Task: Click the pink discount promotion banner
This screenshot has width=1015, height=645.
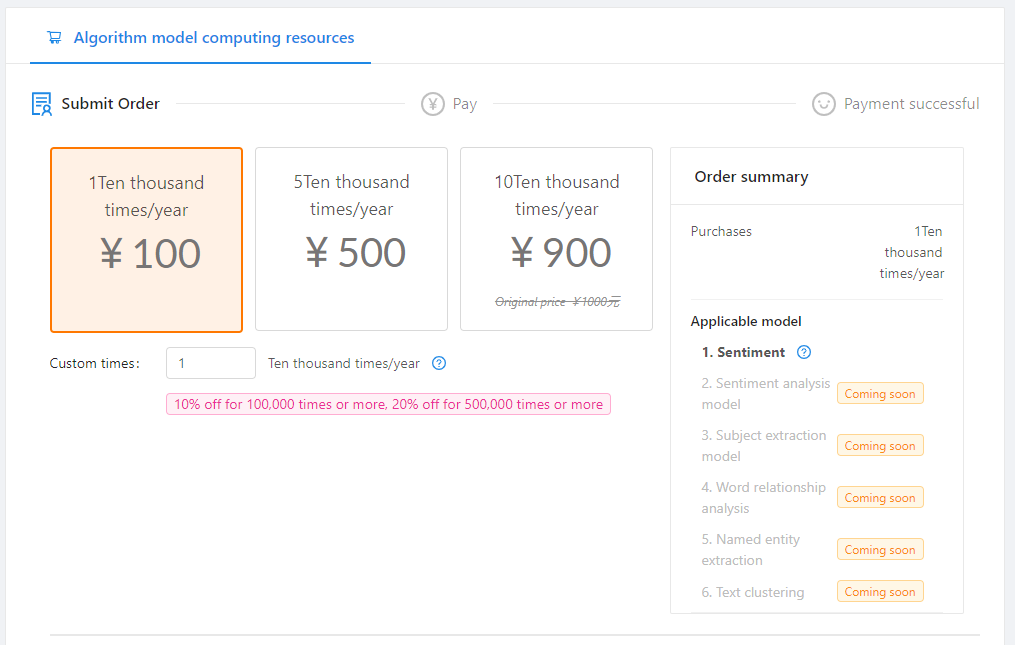Action: pyautogui.click(x=388, y=404)
